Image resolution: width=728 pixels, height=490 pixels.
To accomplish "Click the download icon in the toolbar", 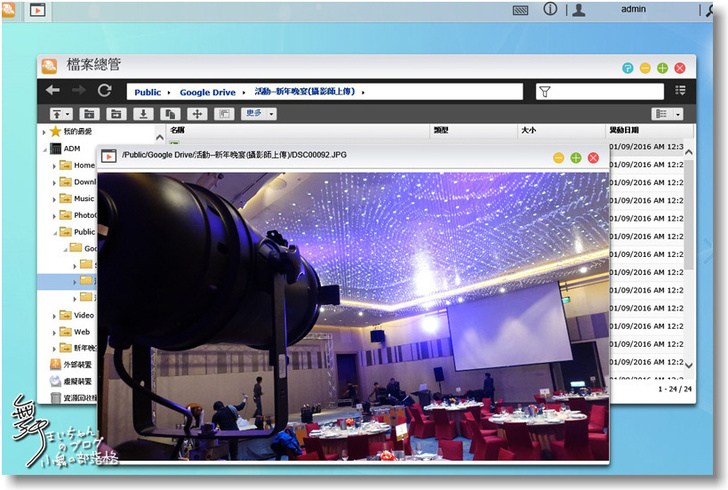I will tap(143, 114).
